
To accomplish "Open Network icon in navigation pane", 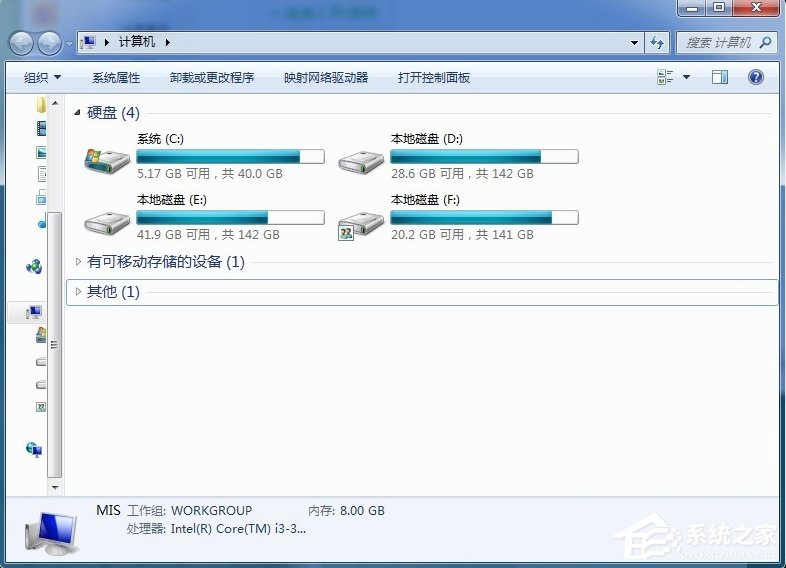I will coord(34,449).
